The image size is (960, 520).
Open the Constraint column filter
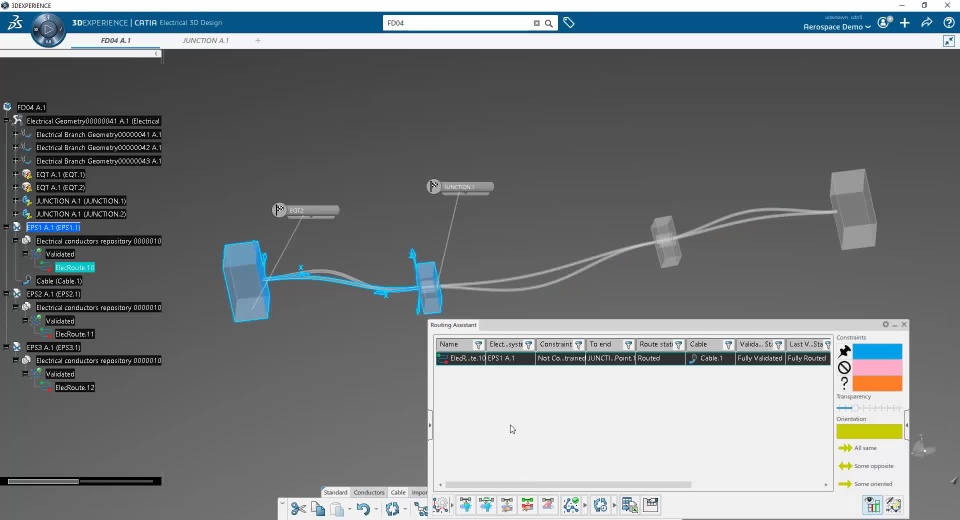[579, 345]
